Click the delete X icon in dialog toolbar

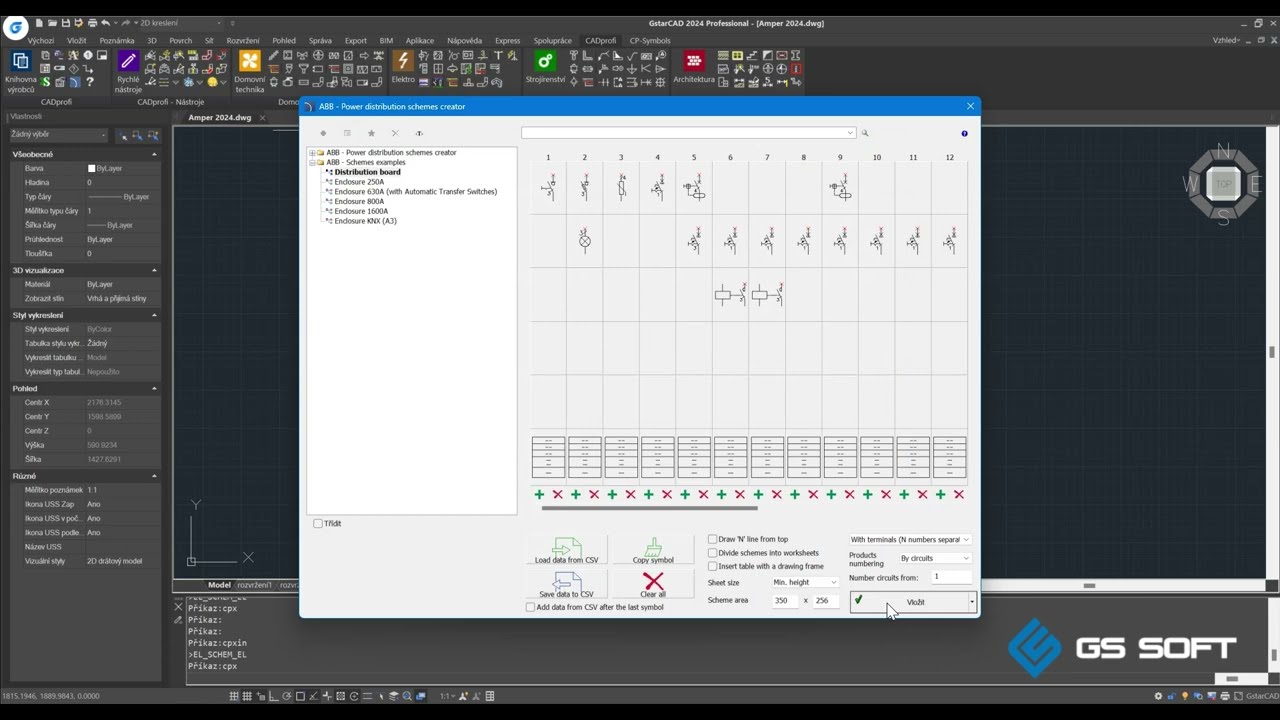[x=395, y=133]
